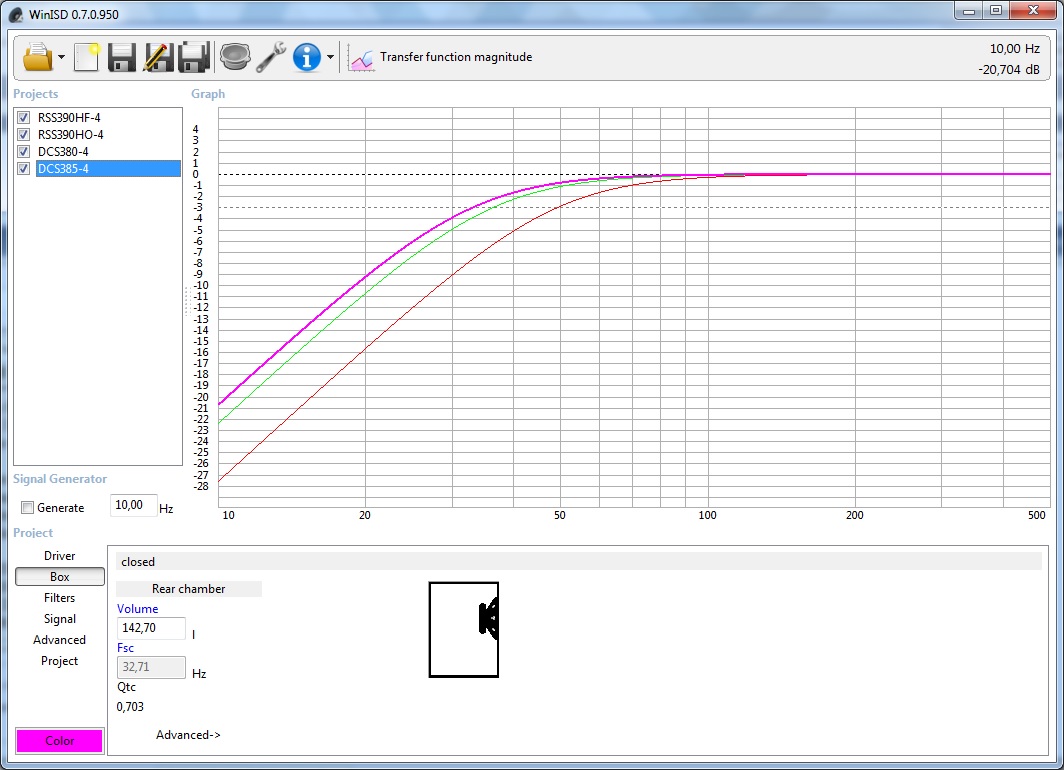Image resolution: width=1064 pixels, height=770 pixels.
Task: Click the Rear chamber header
Action: pos(189,589)
